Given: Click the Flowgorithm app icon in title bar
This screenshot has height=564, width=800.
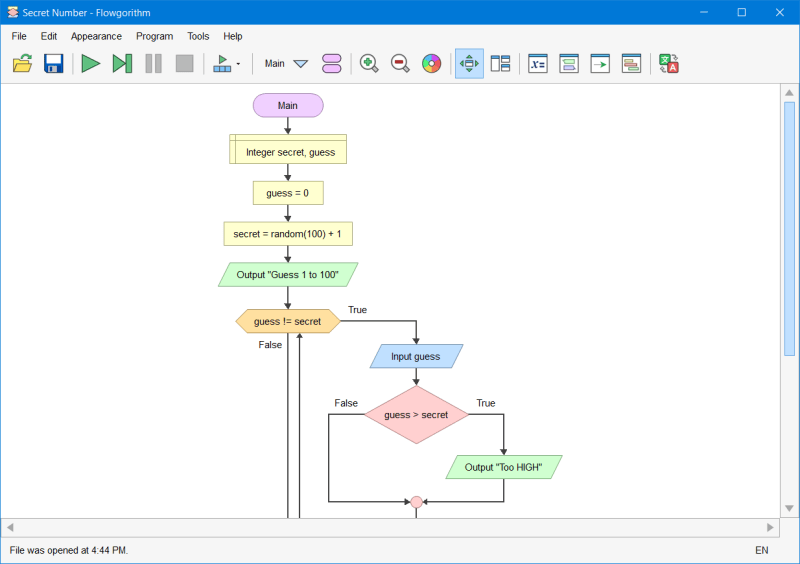Looking at the screenshot, I should pos(13,12).
